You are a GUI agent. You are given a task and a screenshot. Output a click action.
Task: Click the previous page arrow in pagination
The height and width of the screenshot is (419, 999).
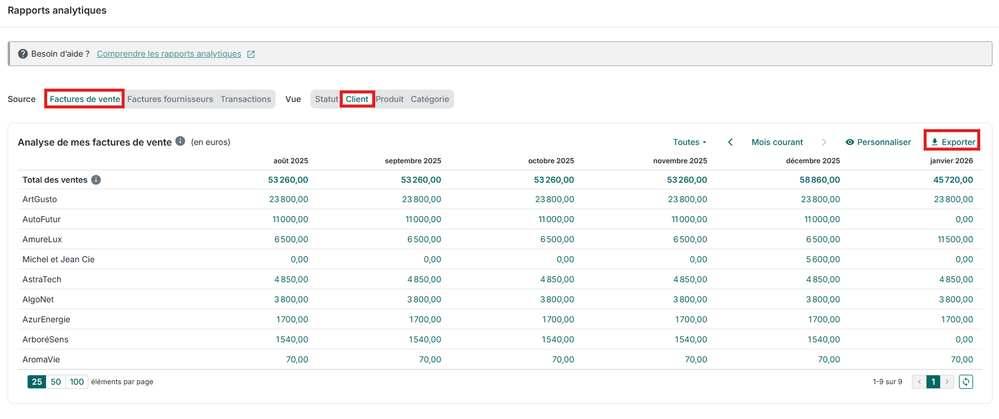[919, 382]
